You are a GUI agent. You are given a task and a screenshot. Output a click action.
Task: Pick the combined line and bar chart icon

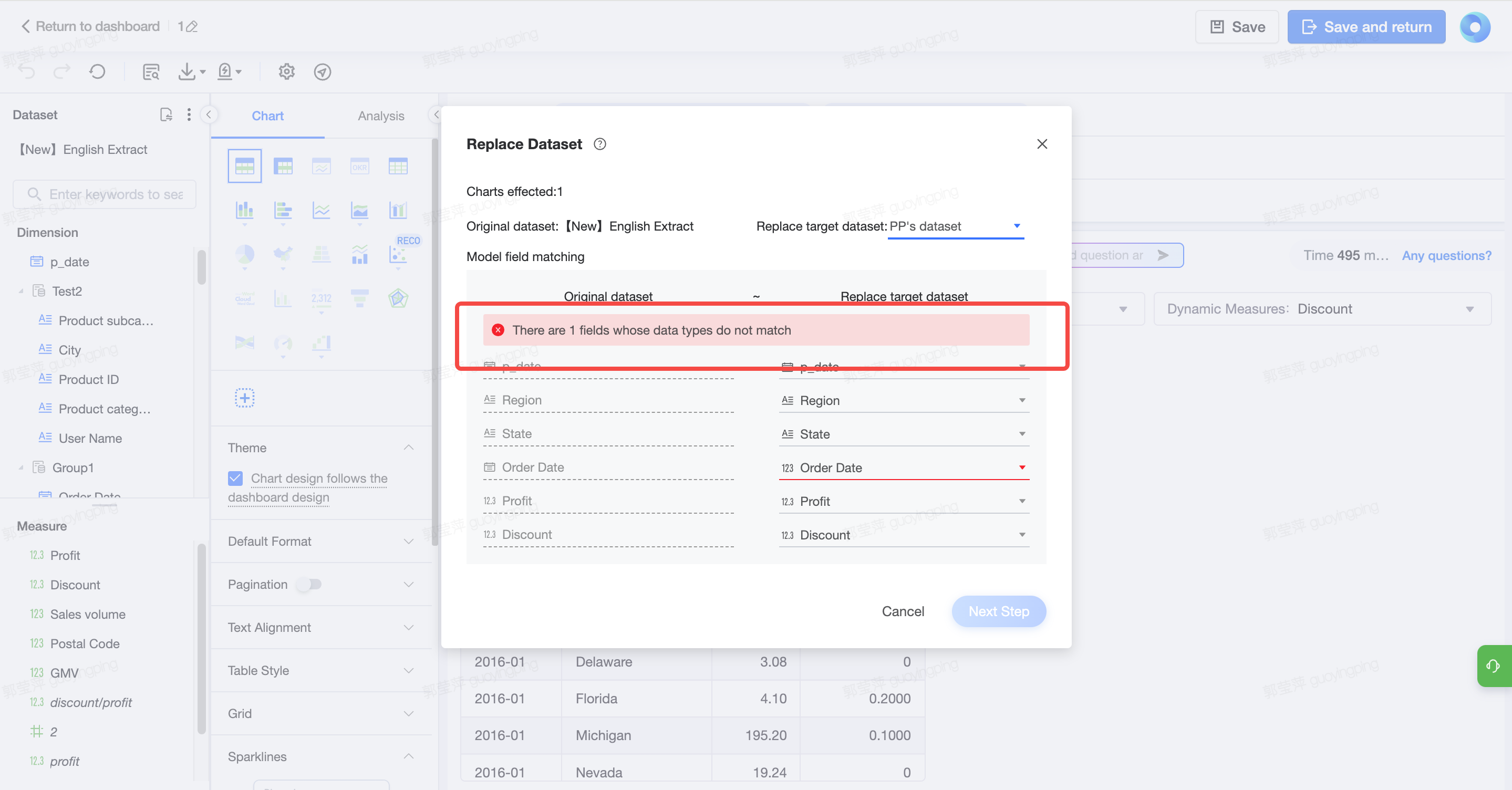(359, 254)
